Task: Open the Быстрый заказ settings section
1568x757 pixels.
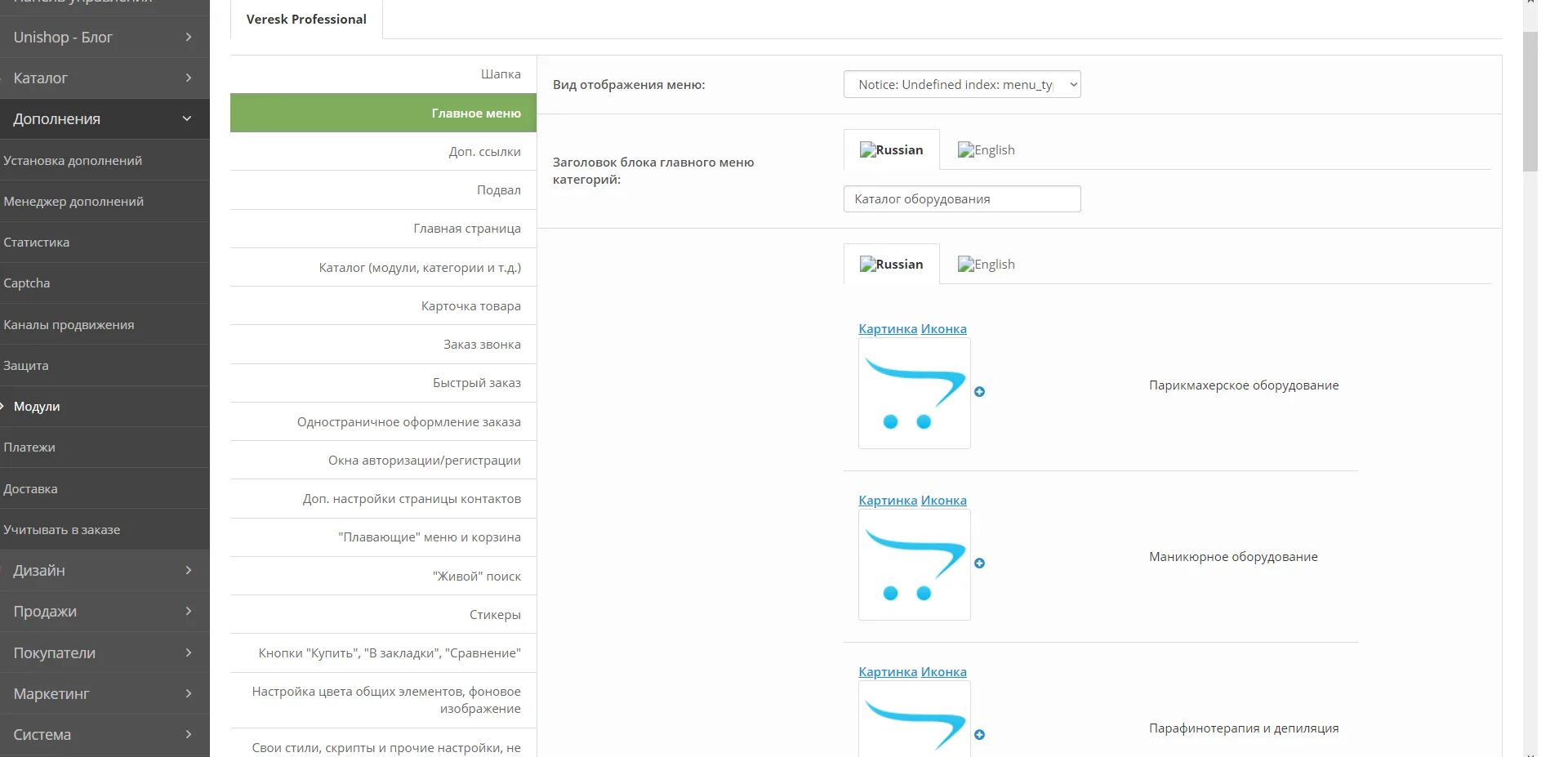Action: [383, 382]
